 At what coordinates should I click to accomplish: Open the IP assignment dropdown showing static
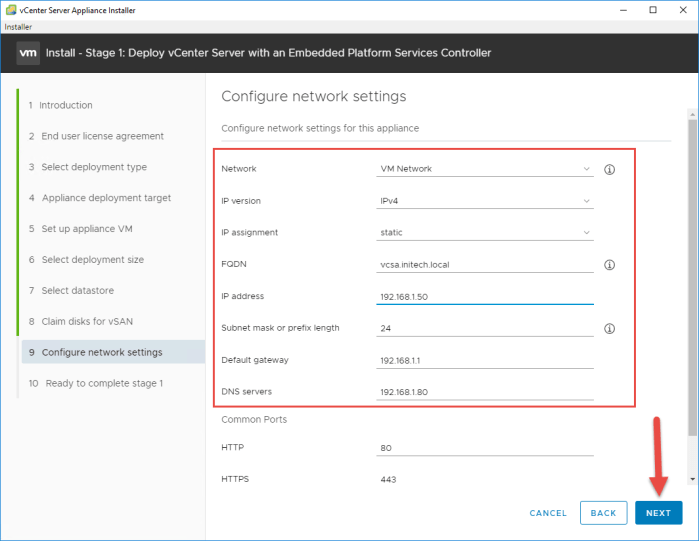point(485,233)
